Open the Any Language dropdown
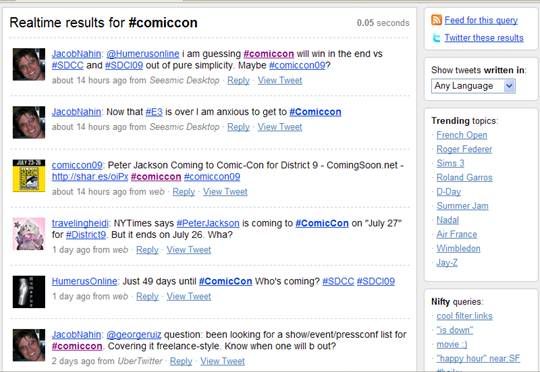The height and width of the screenshot is (372, 540). pyautogui.click(x=473, y=86)
